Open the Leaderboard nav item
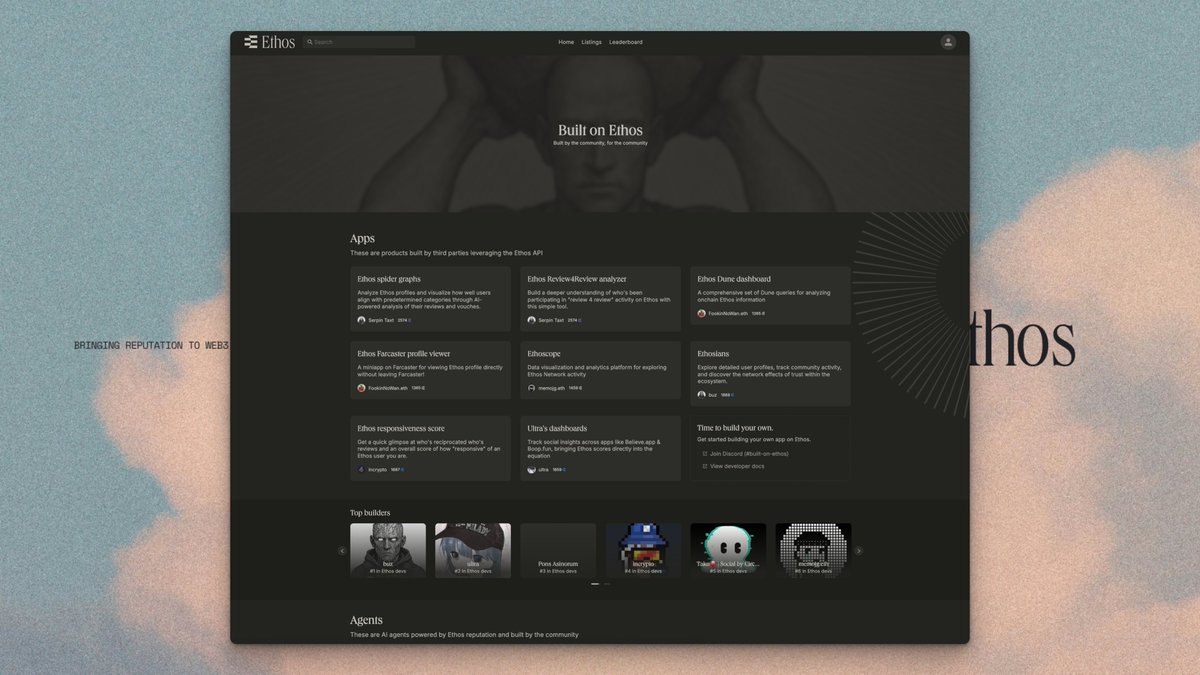This screenshot has width=1200, height=675. (626, 42)
